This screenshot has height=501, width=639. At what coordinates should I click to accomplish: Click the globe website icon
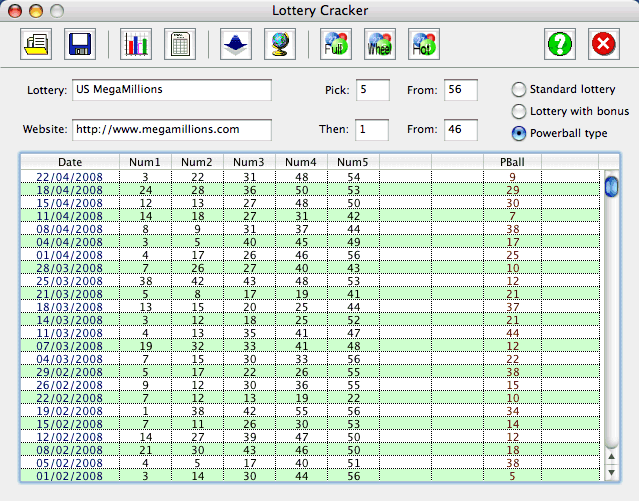[279, 44]
